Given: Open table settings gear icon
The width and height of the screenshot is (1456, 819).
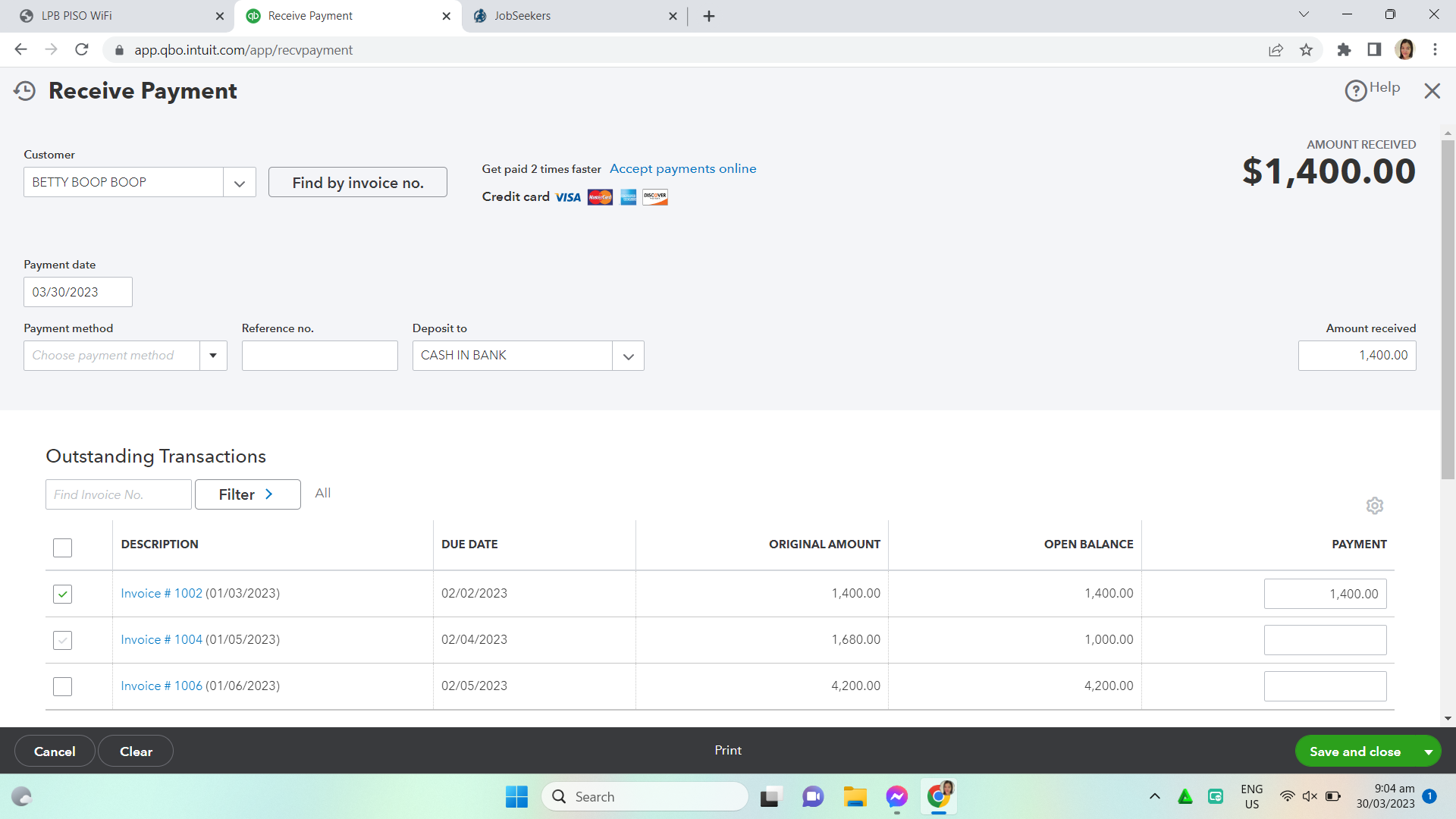Looking at the screenshot, I should [1374, 506].
